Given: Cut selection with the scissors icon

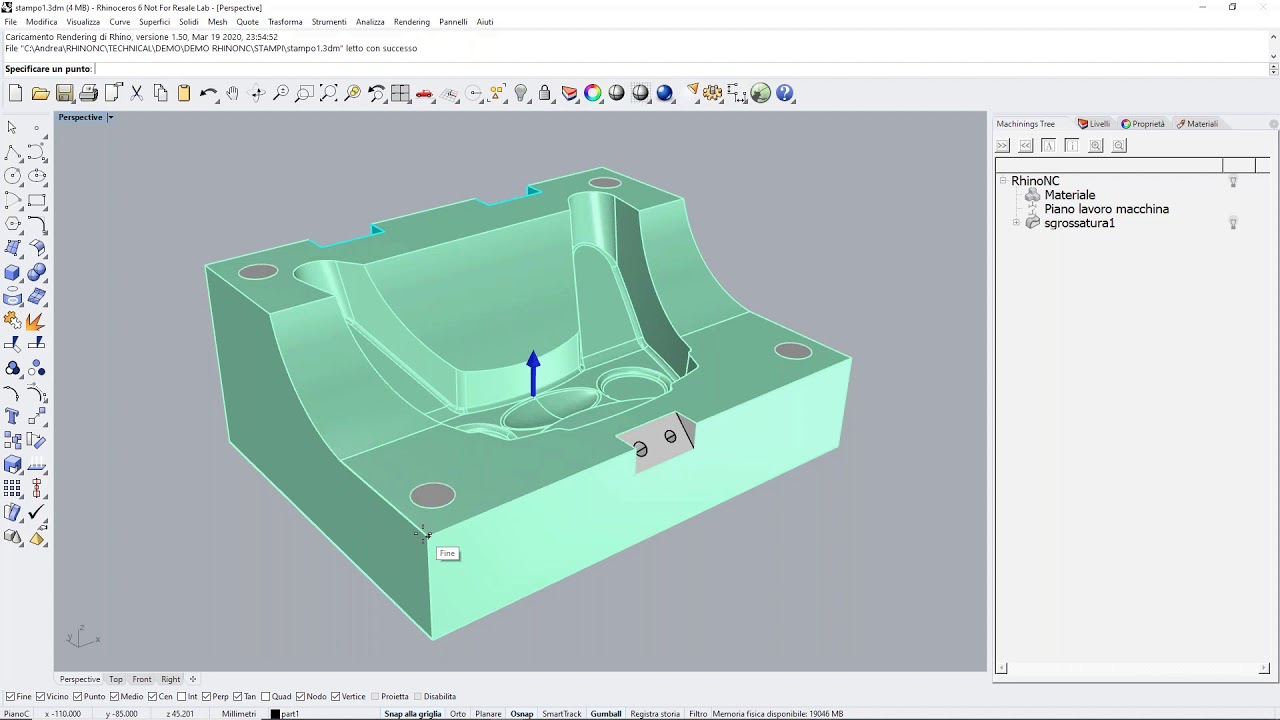Looking at the screenshot, I should coord(137,93).
